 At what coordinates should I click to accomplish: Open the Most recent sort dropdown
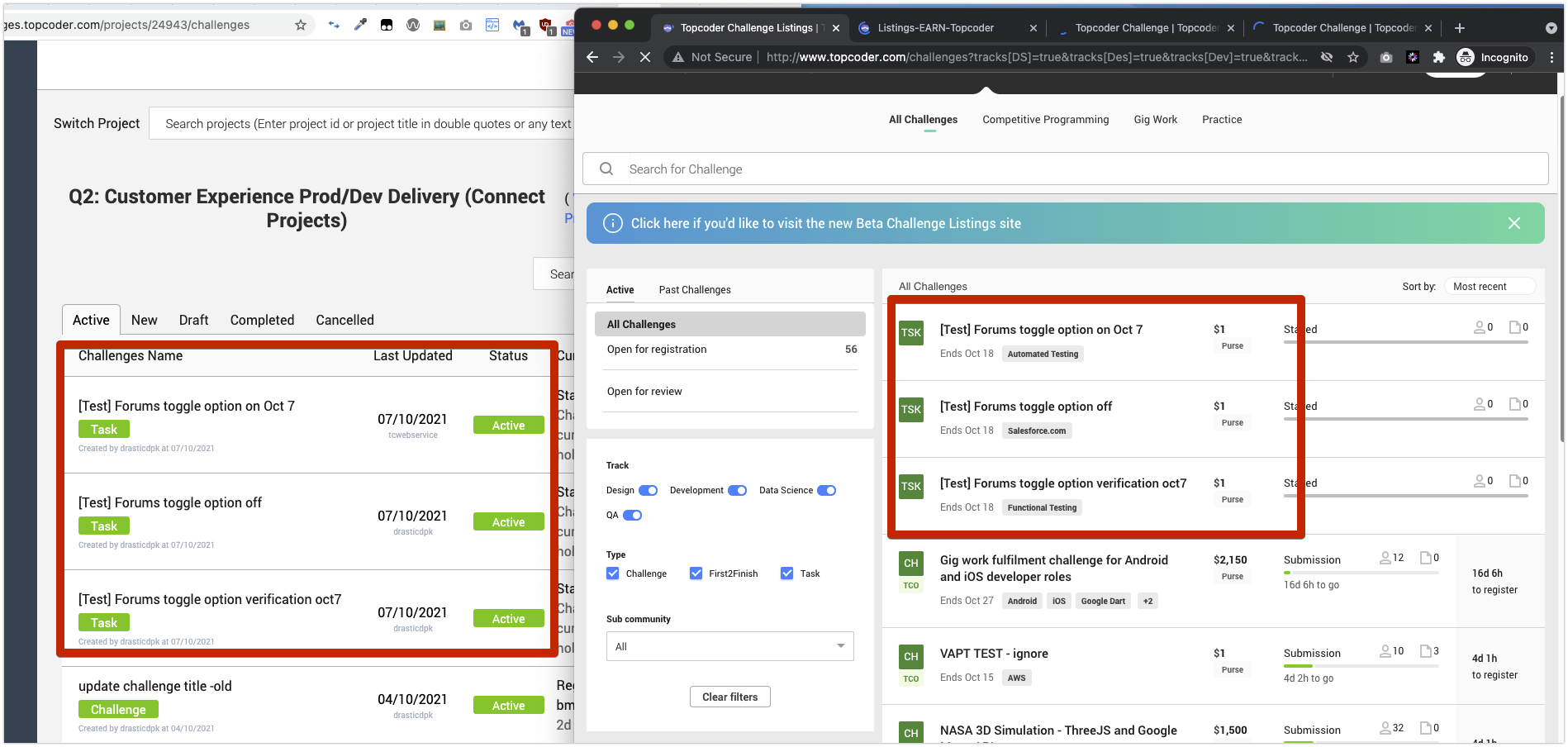pyautogui.click(x=1490, y=286)
